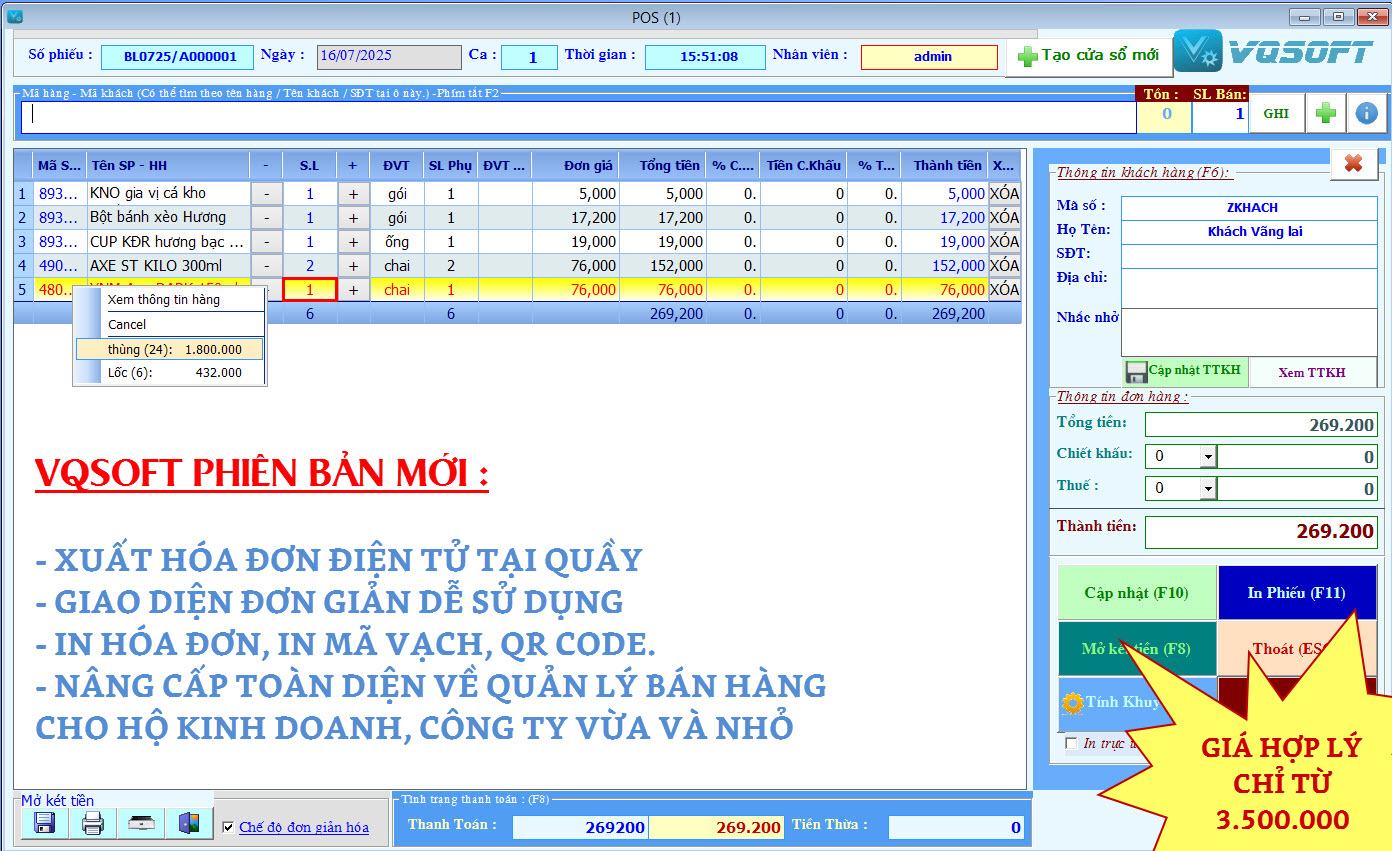Viewport: 1392px width, 851px height.
Task: Click Cập nhật TTKH button
Action: (x=1184, y=372)
